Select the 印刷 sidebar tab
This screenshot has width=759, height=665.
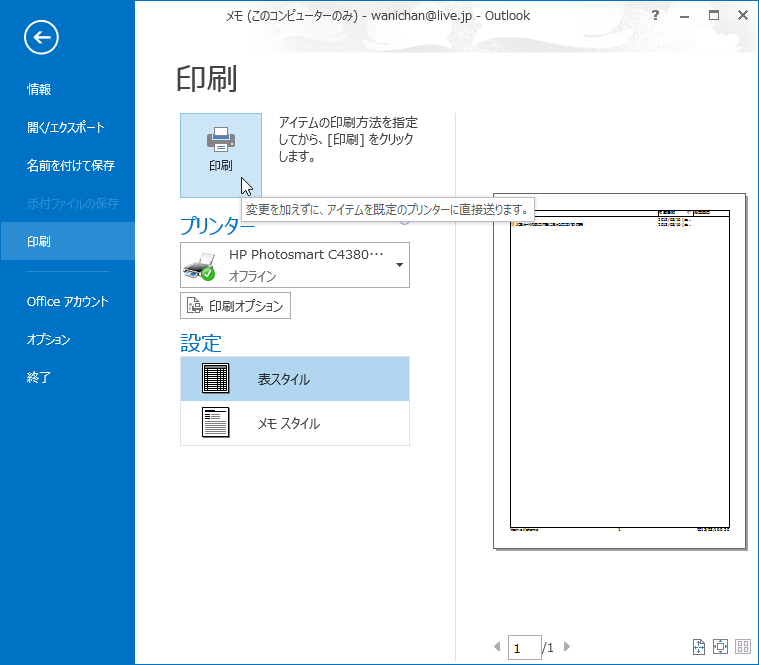[x=67, y=241]
